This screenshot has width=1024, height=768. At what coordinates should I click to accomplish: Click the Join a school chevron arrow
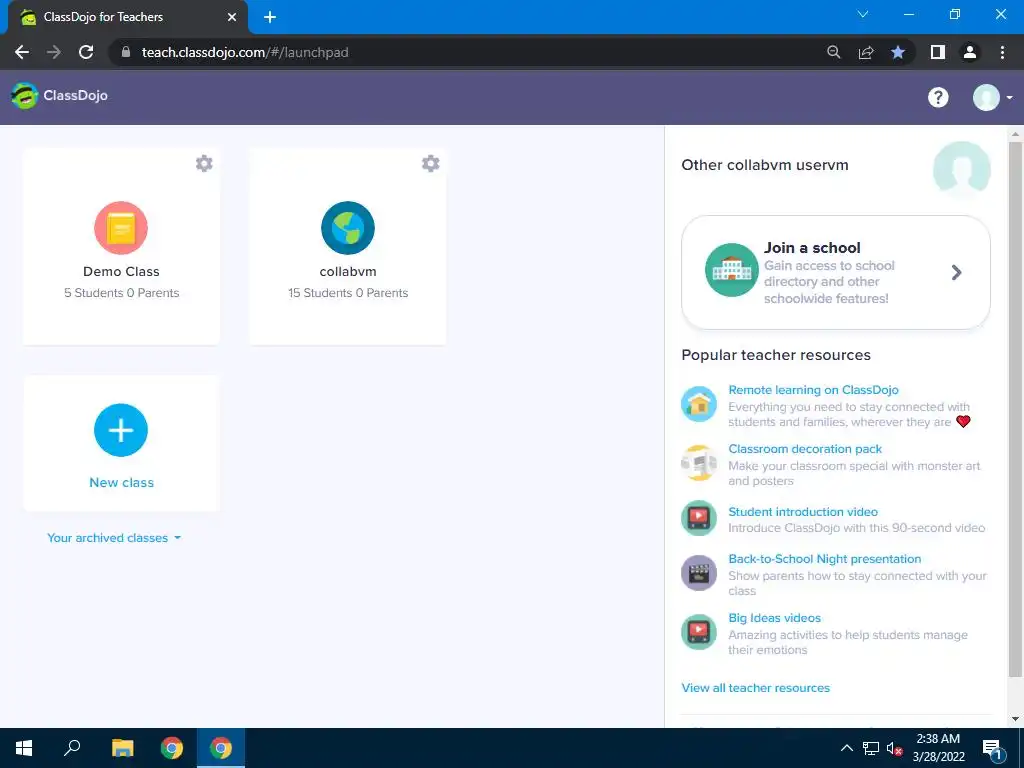coord(956,272)
